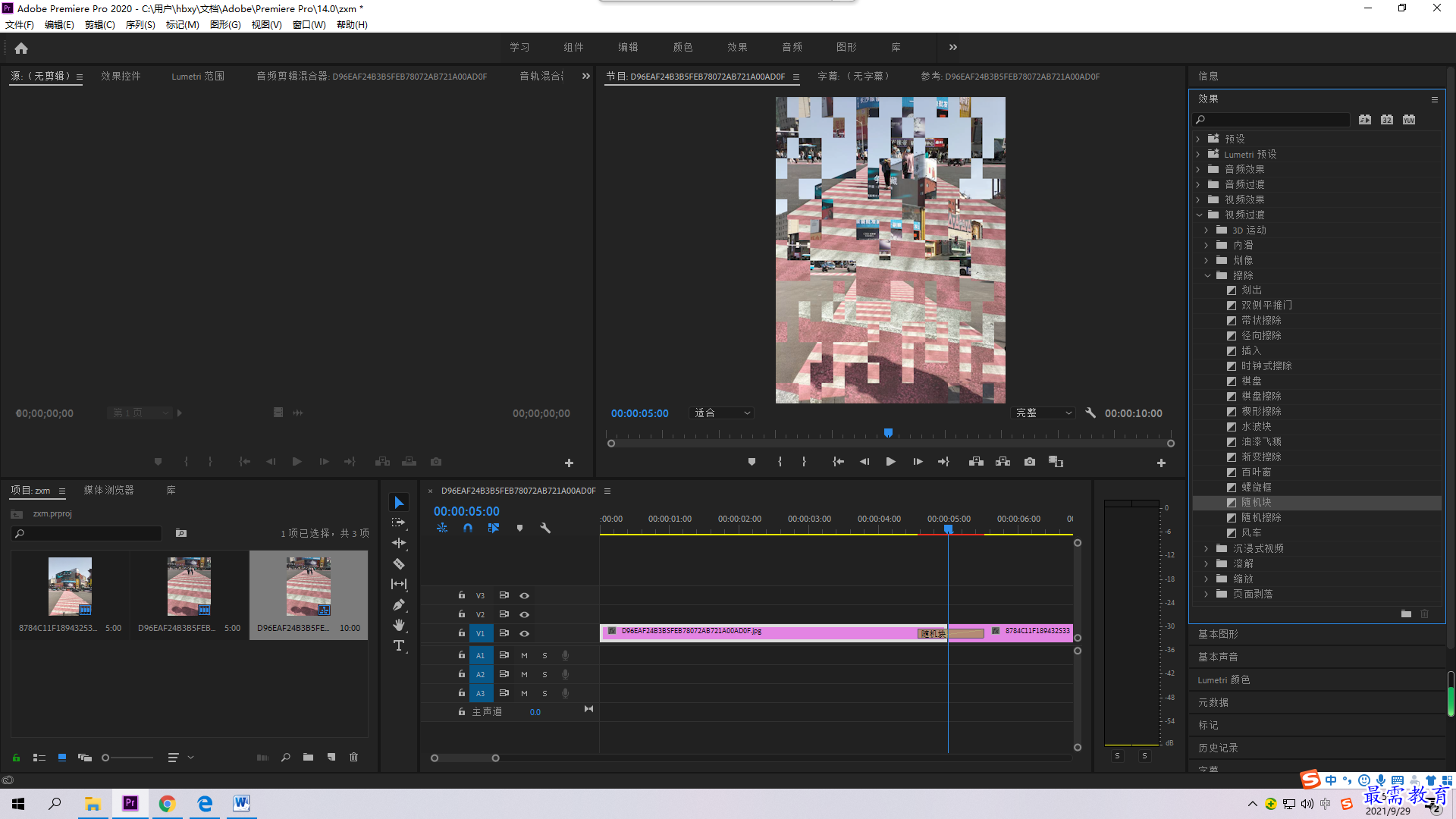Expand the 音频效果 folder

1198,169
